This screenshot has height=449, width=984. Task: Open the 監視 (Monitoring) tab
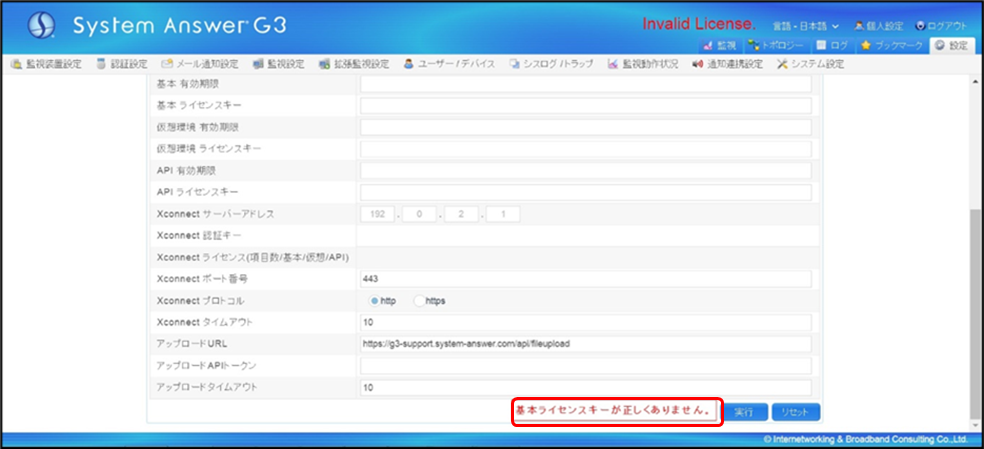coord(720,46)
